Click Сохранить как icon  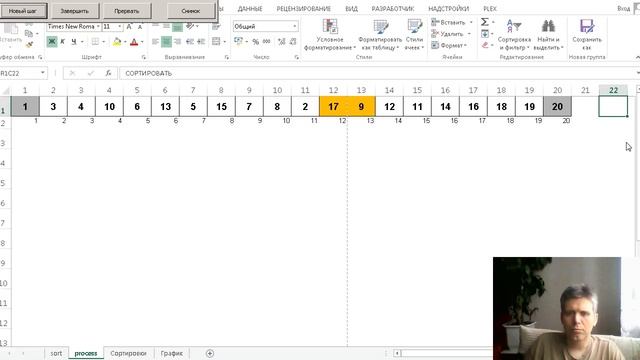[587, 35]
